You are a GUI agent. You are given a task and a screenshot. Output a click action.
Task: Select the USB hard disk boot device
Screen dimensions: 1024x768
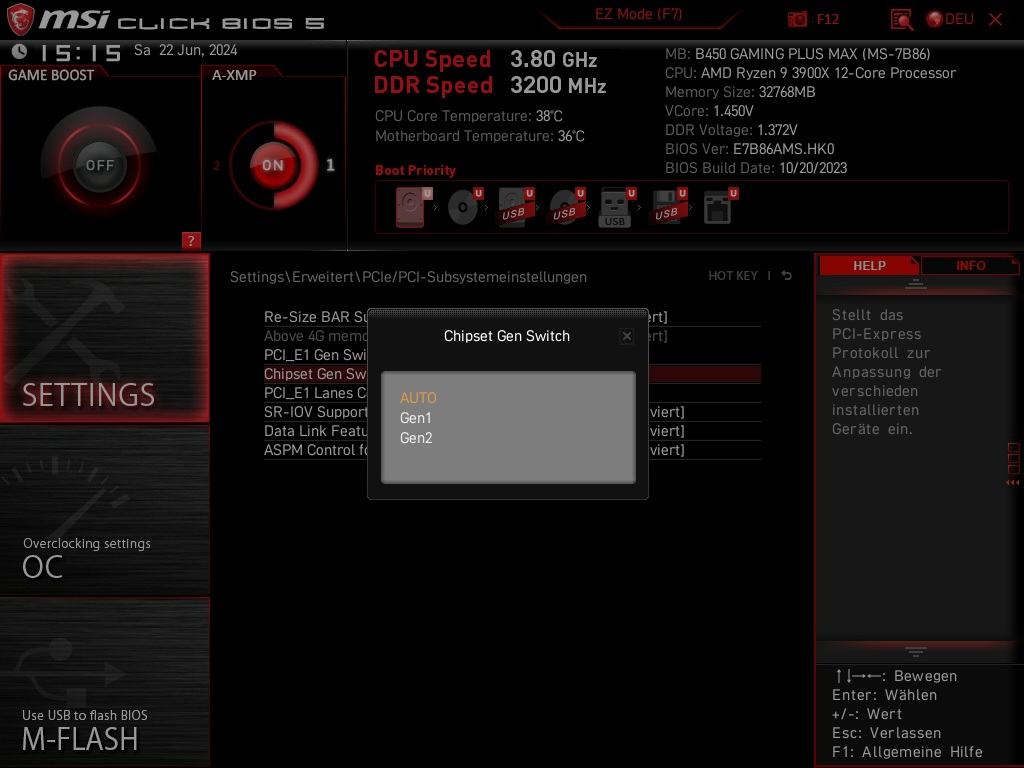(x=515, y=207)
